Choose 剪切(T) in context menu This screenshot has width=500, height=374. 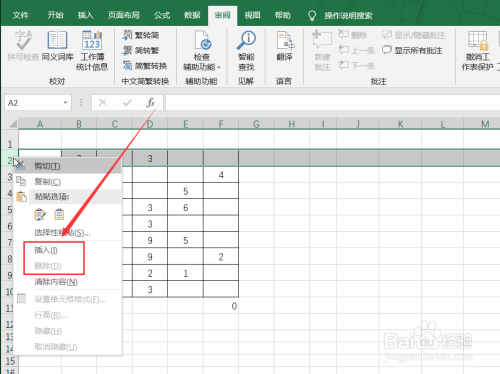click(x=67, y=166)
